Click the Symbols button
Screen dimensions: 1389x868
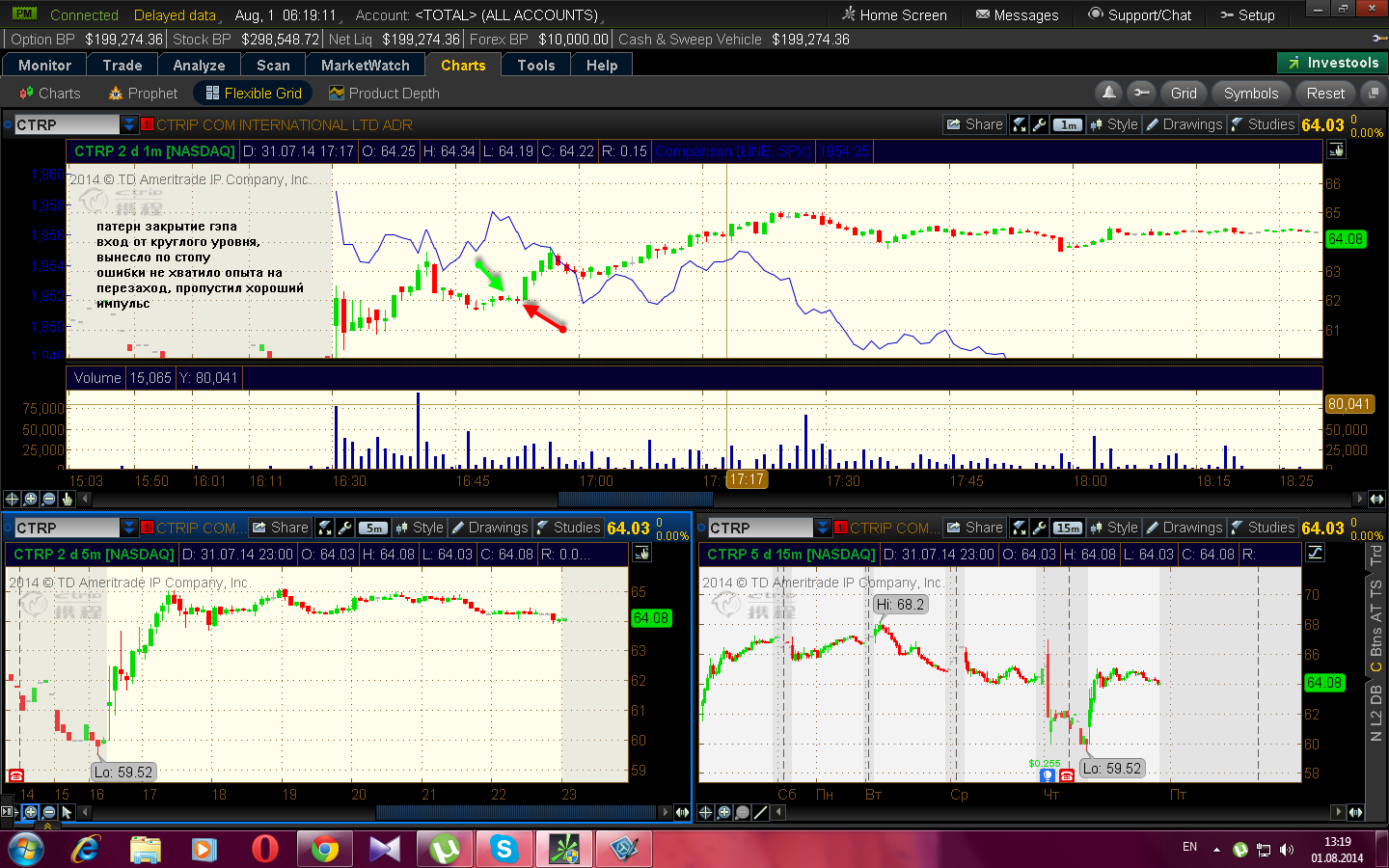coord(1251,93)
